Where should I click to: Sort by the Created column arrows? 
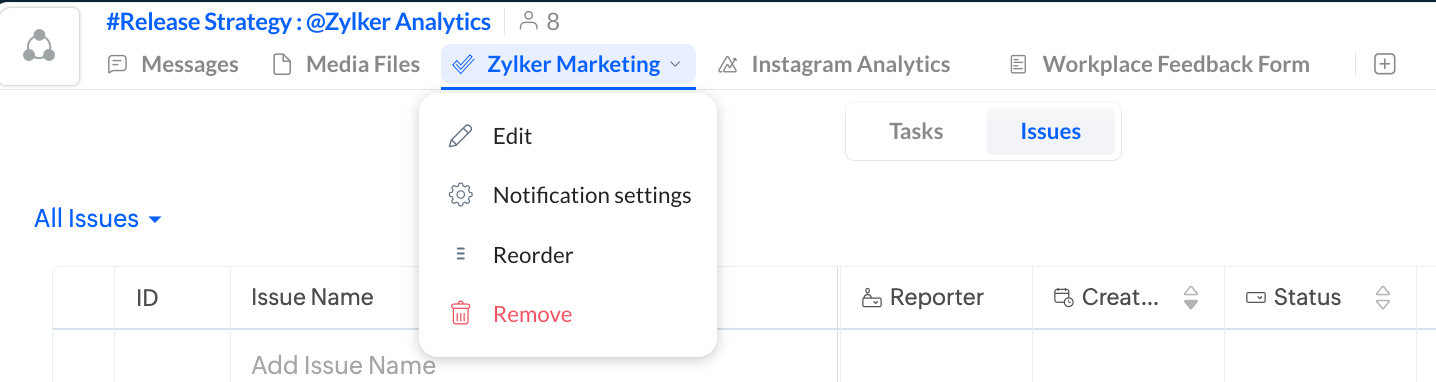click(x=1190, y=297)
